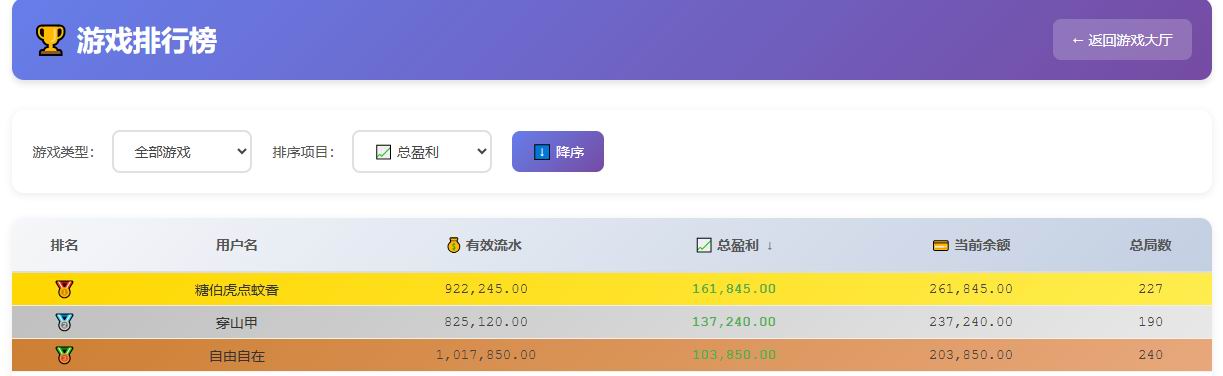Image resolution: width=1223 pixels, height=376 pixels.
Task: Sort by the 总盈利 column header
Action: pos(735,245)
